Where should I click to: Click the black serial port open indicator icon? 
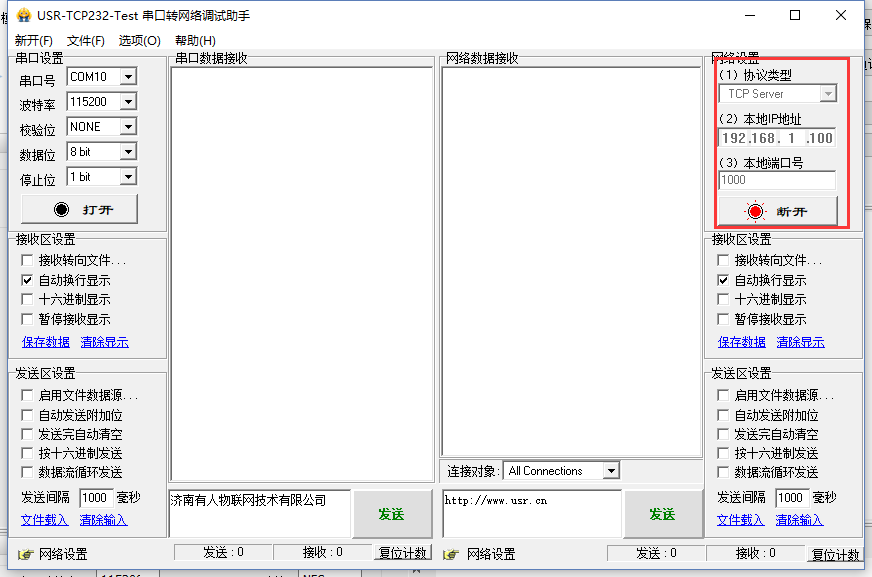pos(62,210)
